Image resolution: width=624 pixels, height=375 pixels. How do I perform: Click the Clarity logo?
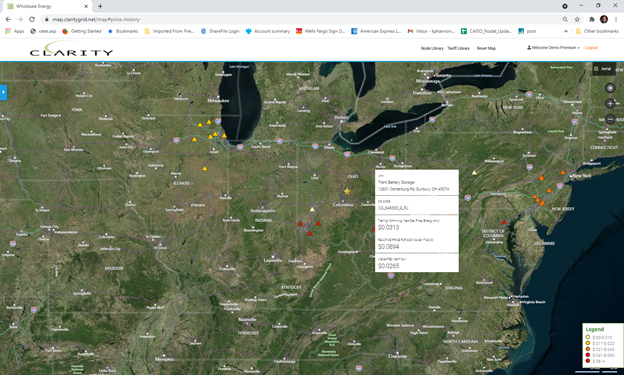click(x=71, y=50)
